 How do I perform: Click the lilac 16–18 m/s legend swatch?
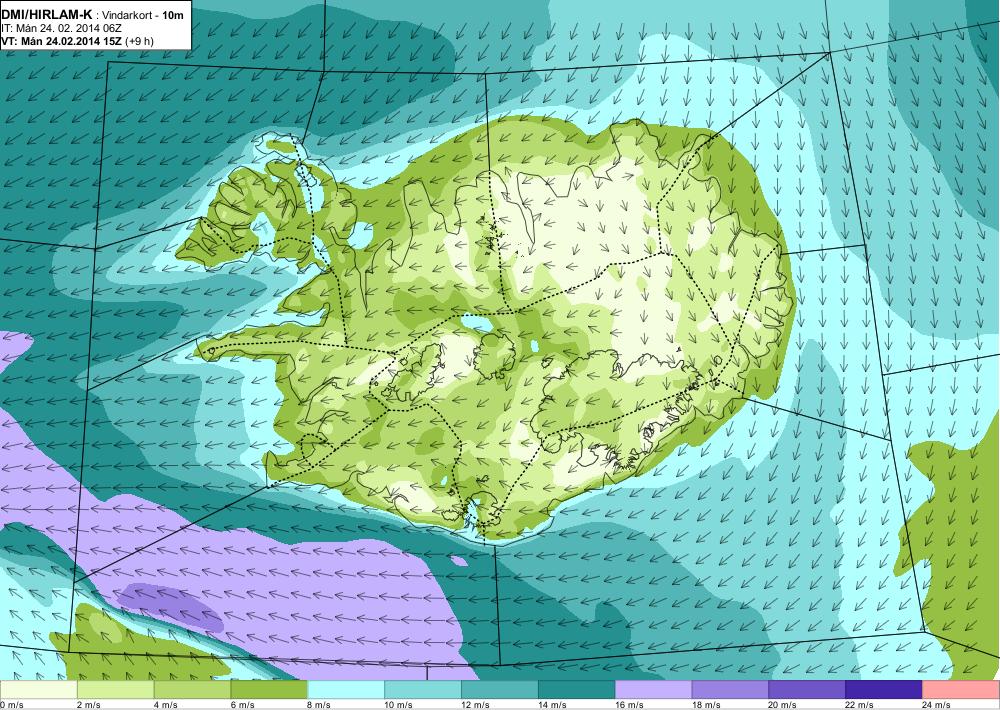tap(654, 690)
